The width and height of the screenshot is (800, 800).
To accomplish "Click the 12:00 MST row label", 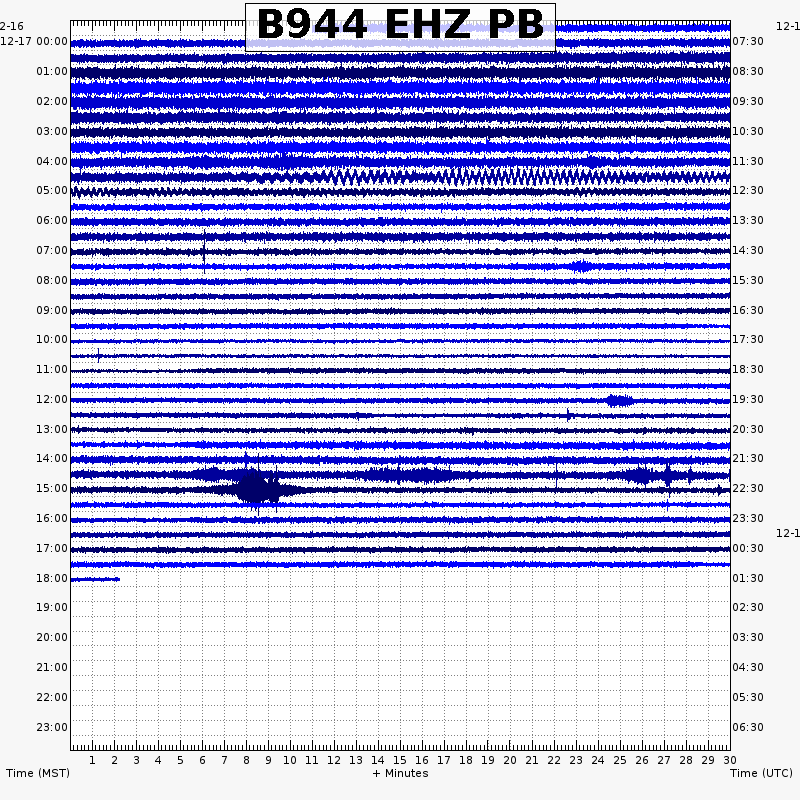I will point(52,399).
